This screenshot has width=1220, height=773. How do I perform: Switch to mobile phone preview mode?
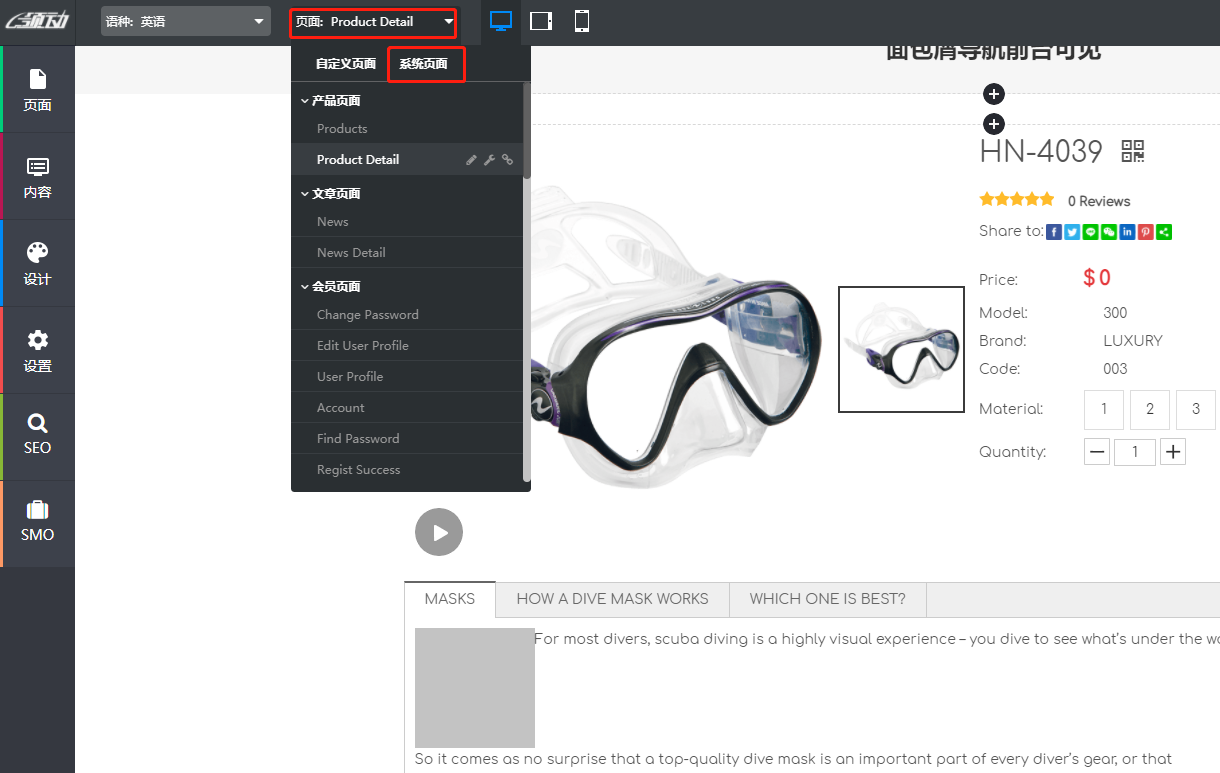582,21
